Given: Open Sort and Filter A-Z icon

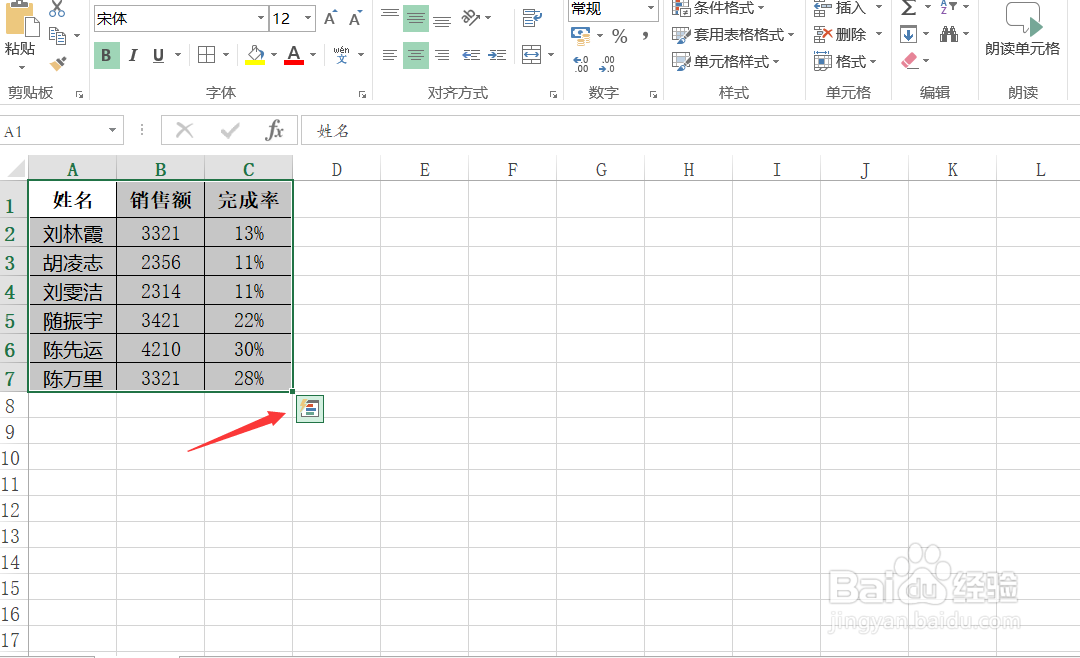Looking at the screenshot, I should point(948,8).
